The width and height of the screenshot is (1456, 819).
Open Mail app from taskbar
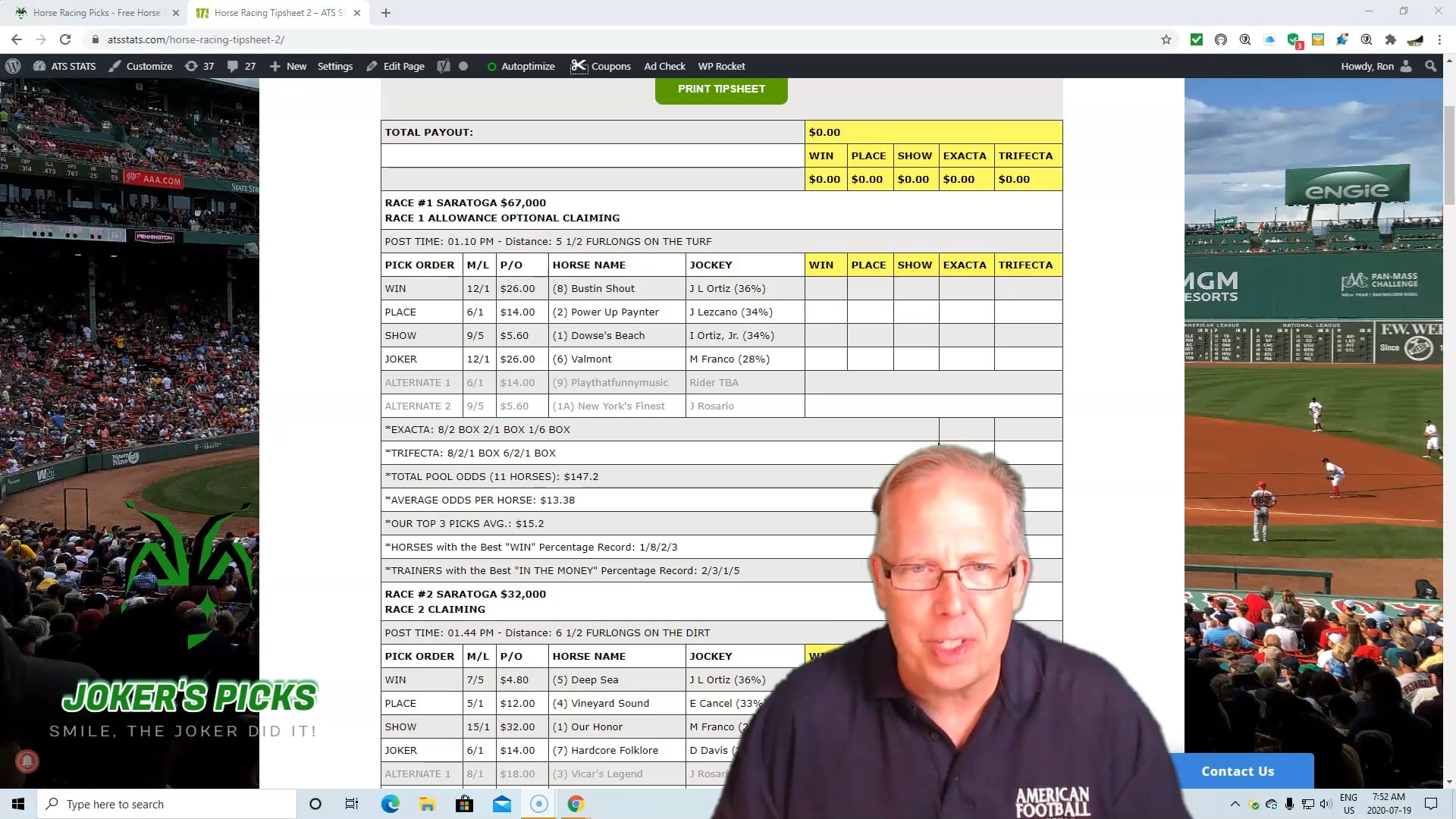pyautogui.click(x=501, y=804)
